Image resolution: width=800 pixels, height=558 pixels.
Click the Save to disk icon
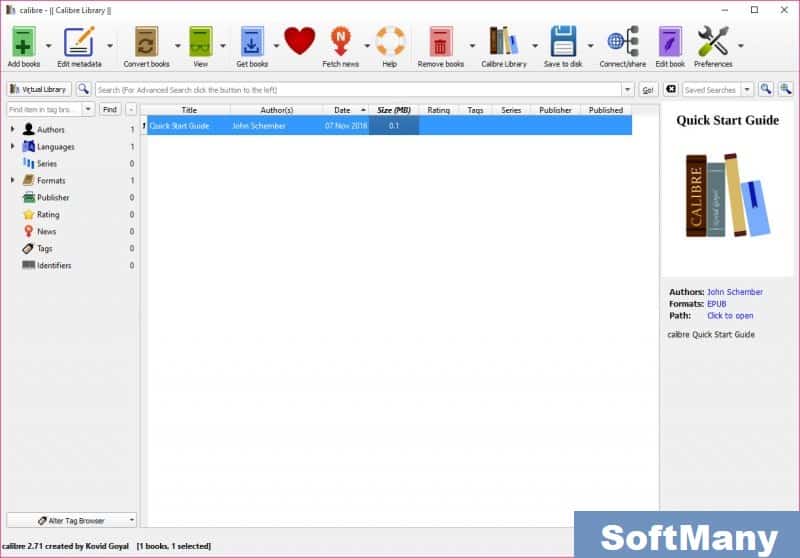tap(563, 42)
